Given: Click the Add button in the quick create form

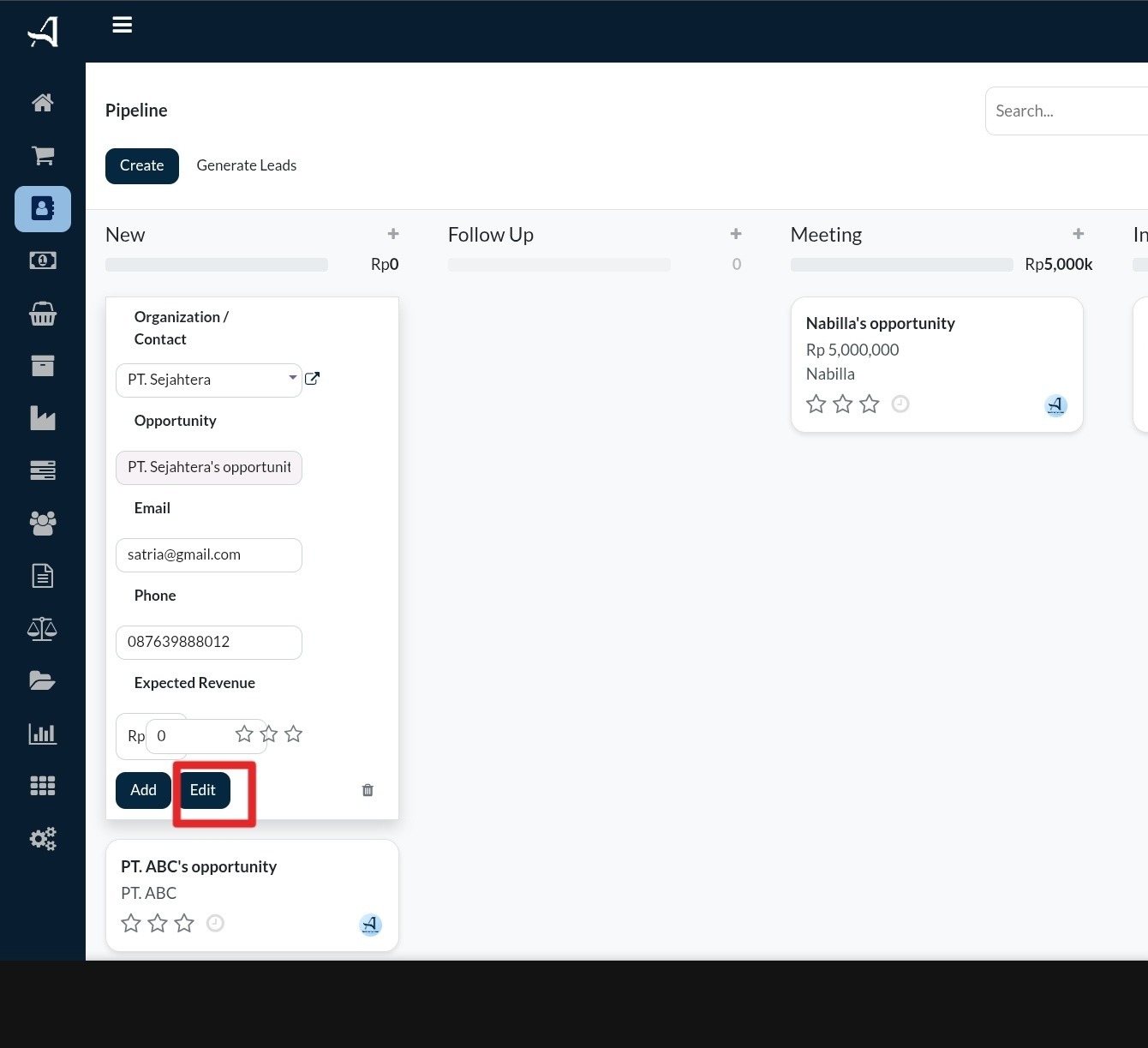Looking at the screenshot, I should [x=143, y=790].
